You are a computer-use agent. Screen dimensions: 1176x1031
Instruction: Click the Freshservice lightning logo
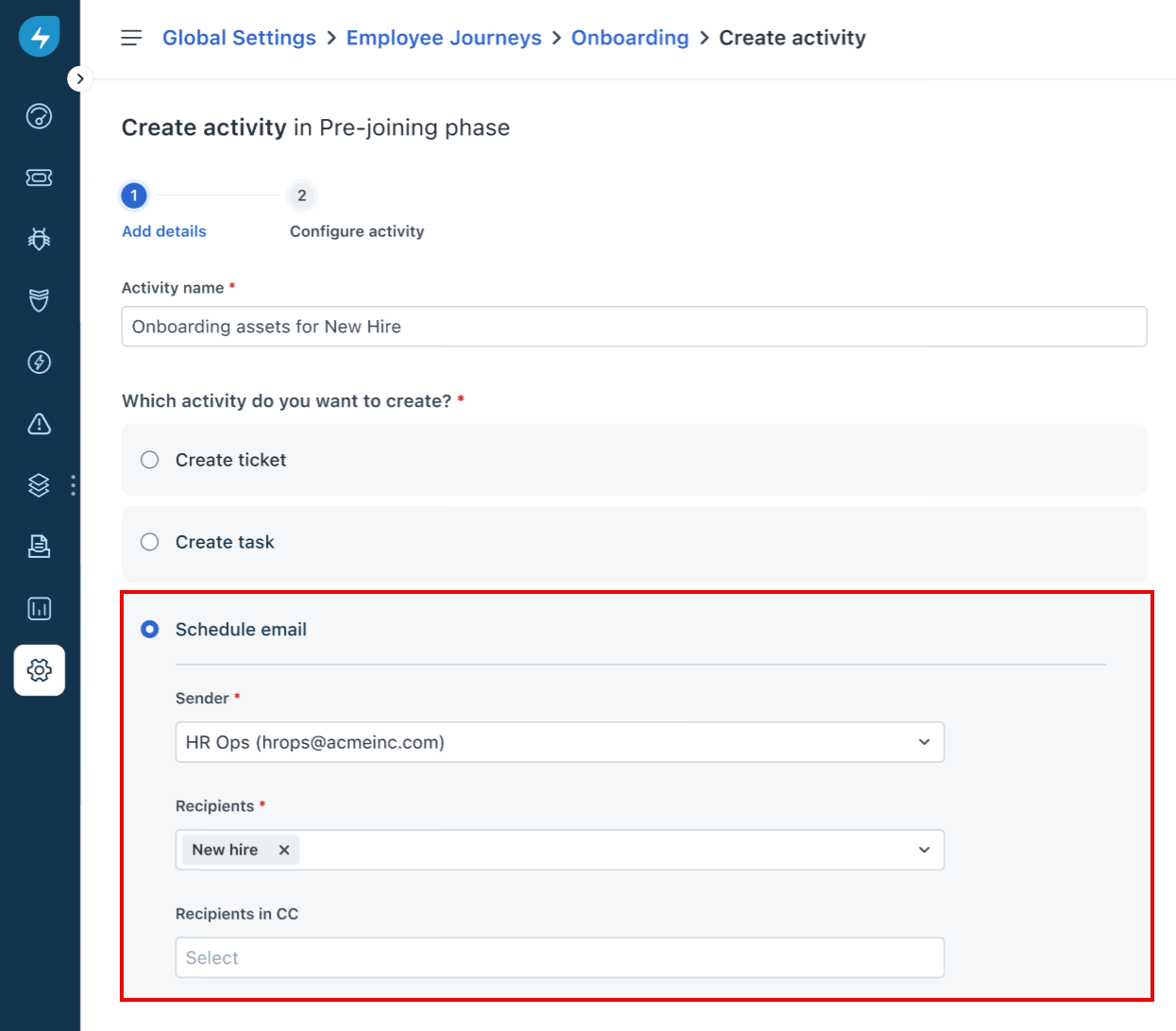pyautogui.click(x=40, y=37)
